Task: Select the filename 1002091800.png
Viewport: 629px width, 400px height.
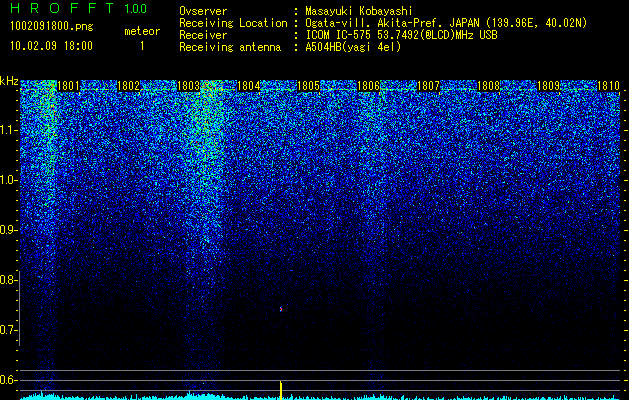Action: click(x=52, y=26)
